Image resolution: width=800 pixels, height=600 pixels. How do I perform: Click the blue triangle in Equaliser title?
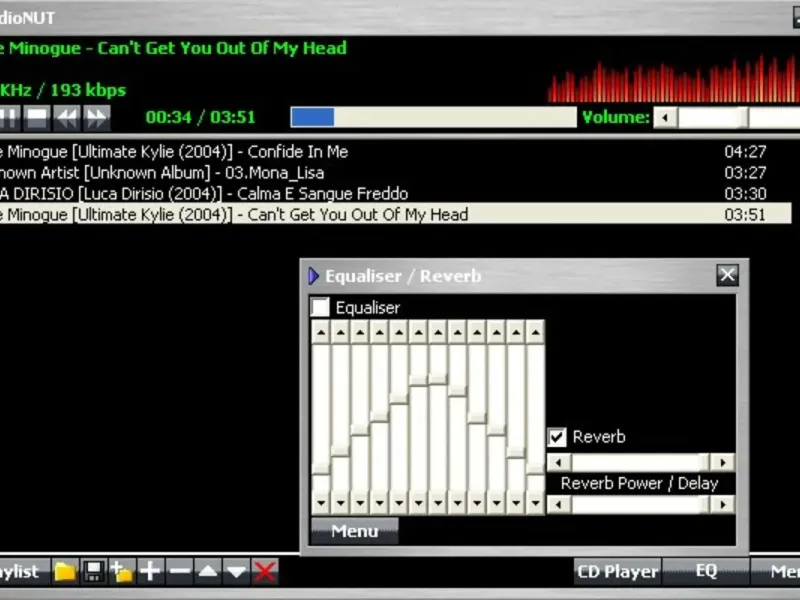click(314, 276)
